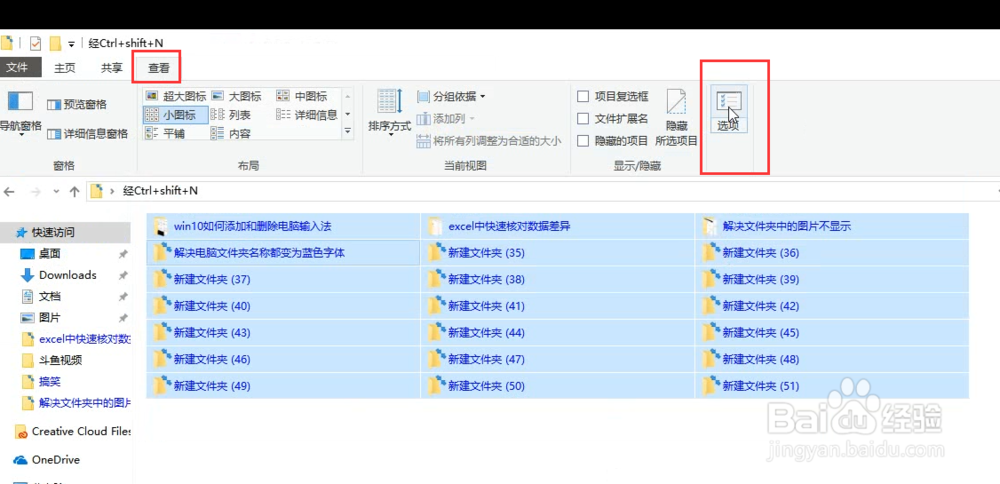Select folder 新建文件夹 (50)
Viewport: 1000px width, 484px height.
557,386
